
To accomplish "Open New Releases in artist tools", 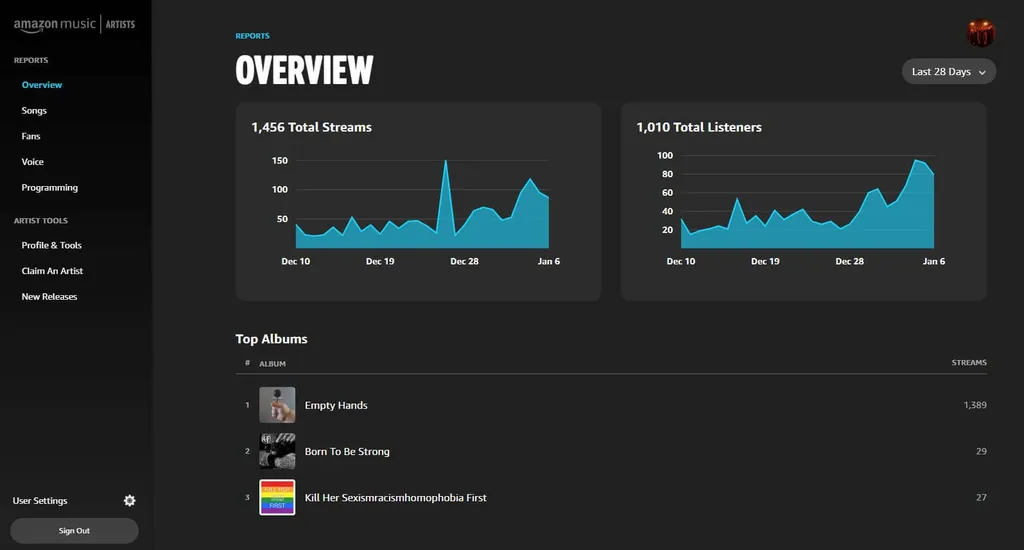I will click(49, 297).
